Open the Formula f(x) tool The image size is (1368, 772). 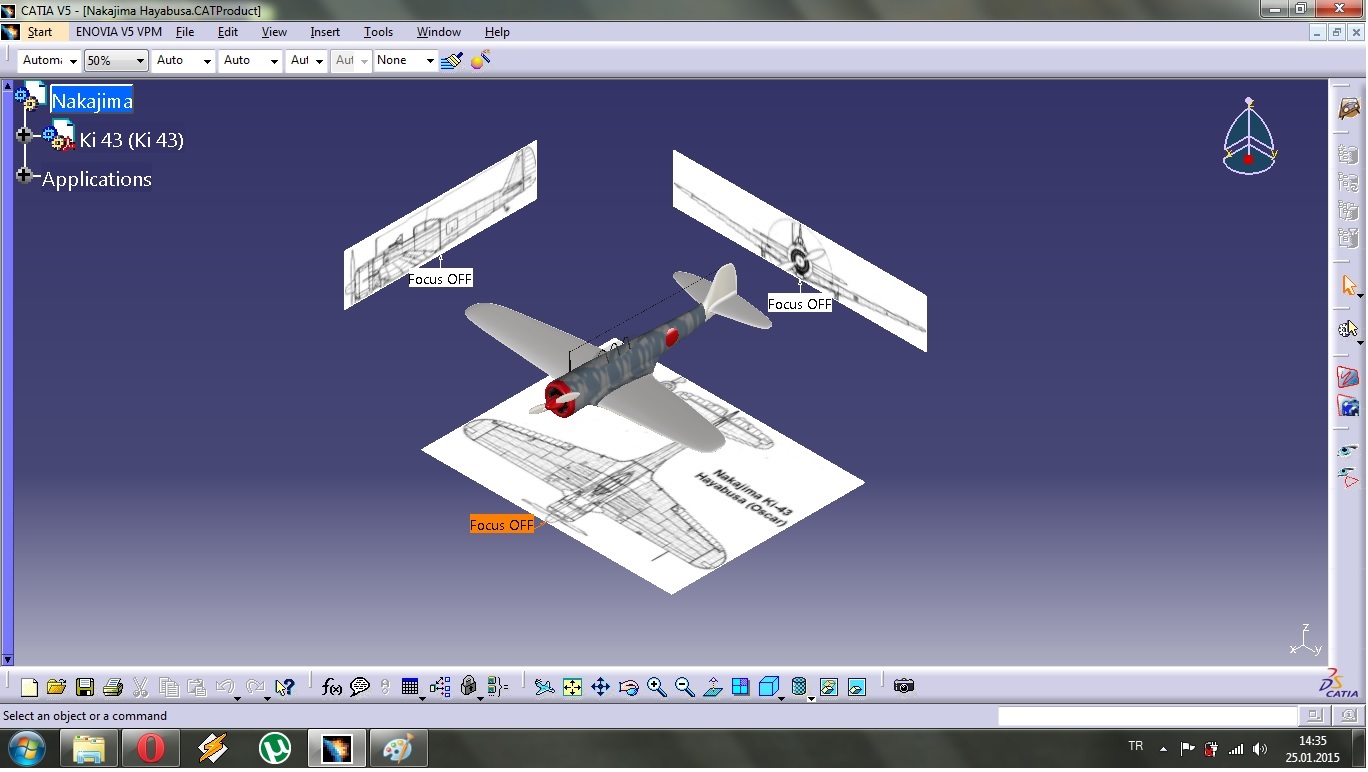click(x=332, y=687)
